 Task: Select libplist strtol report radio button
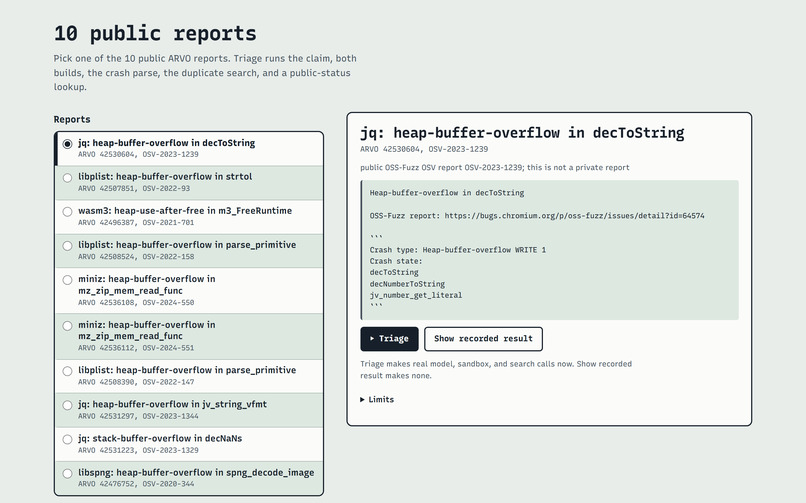67,178
